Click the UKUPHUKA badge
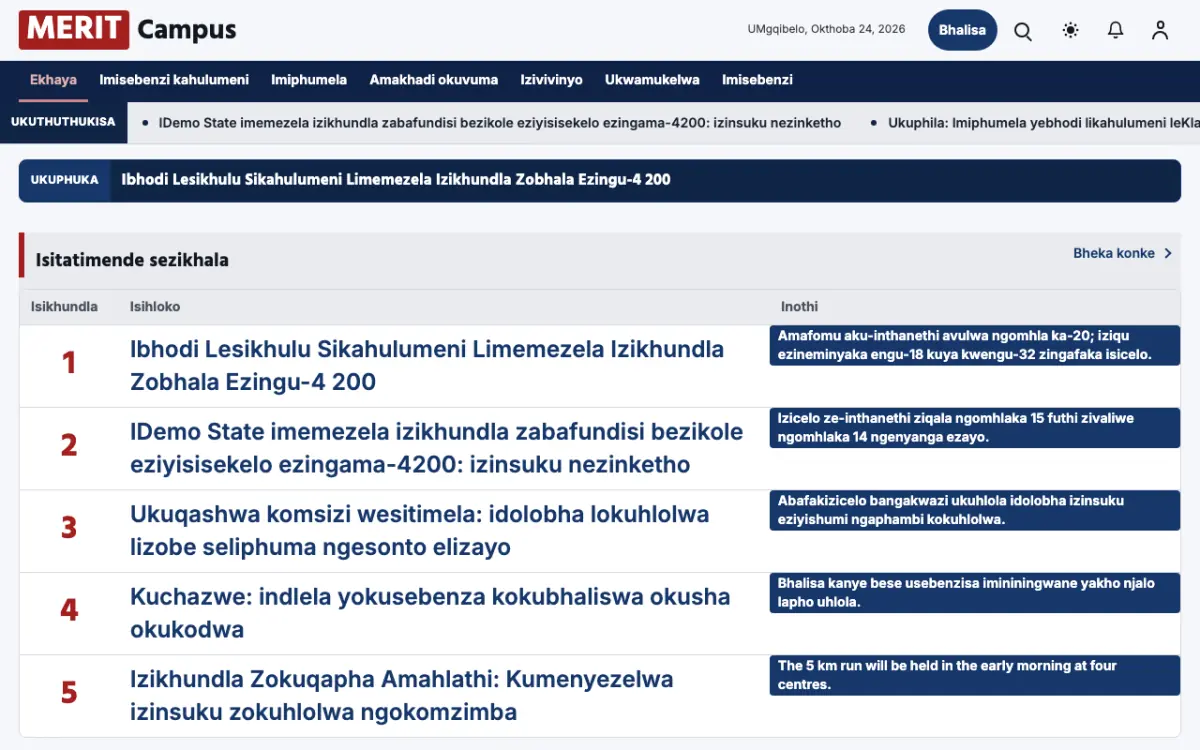 click(64, 180)
